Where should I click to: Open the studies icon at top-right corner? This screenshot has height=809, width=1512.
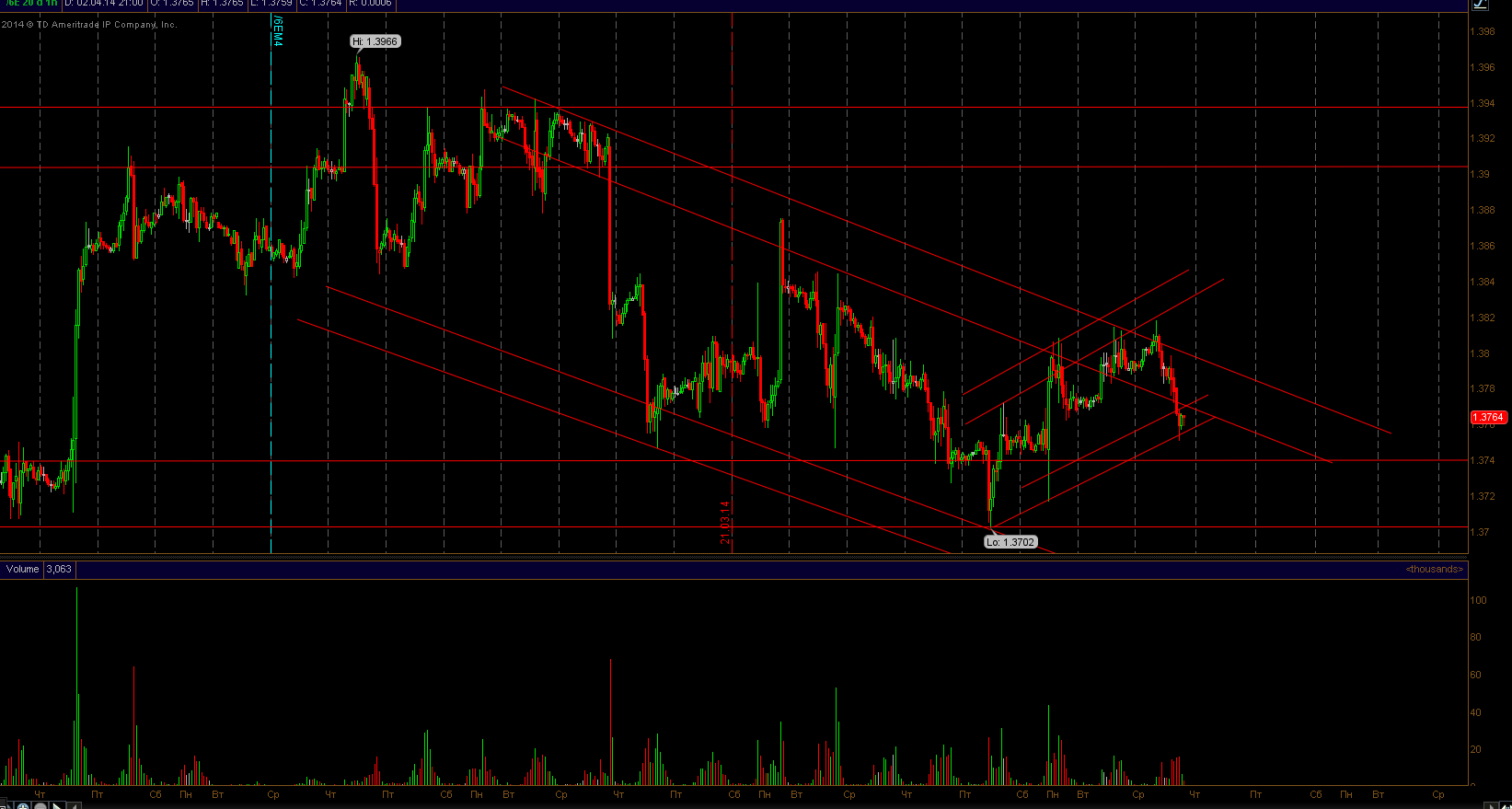click(1480, 4)
